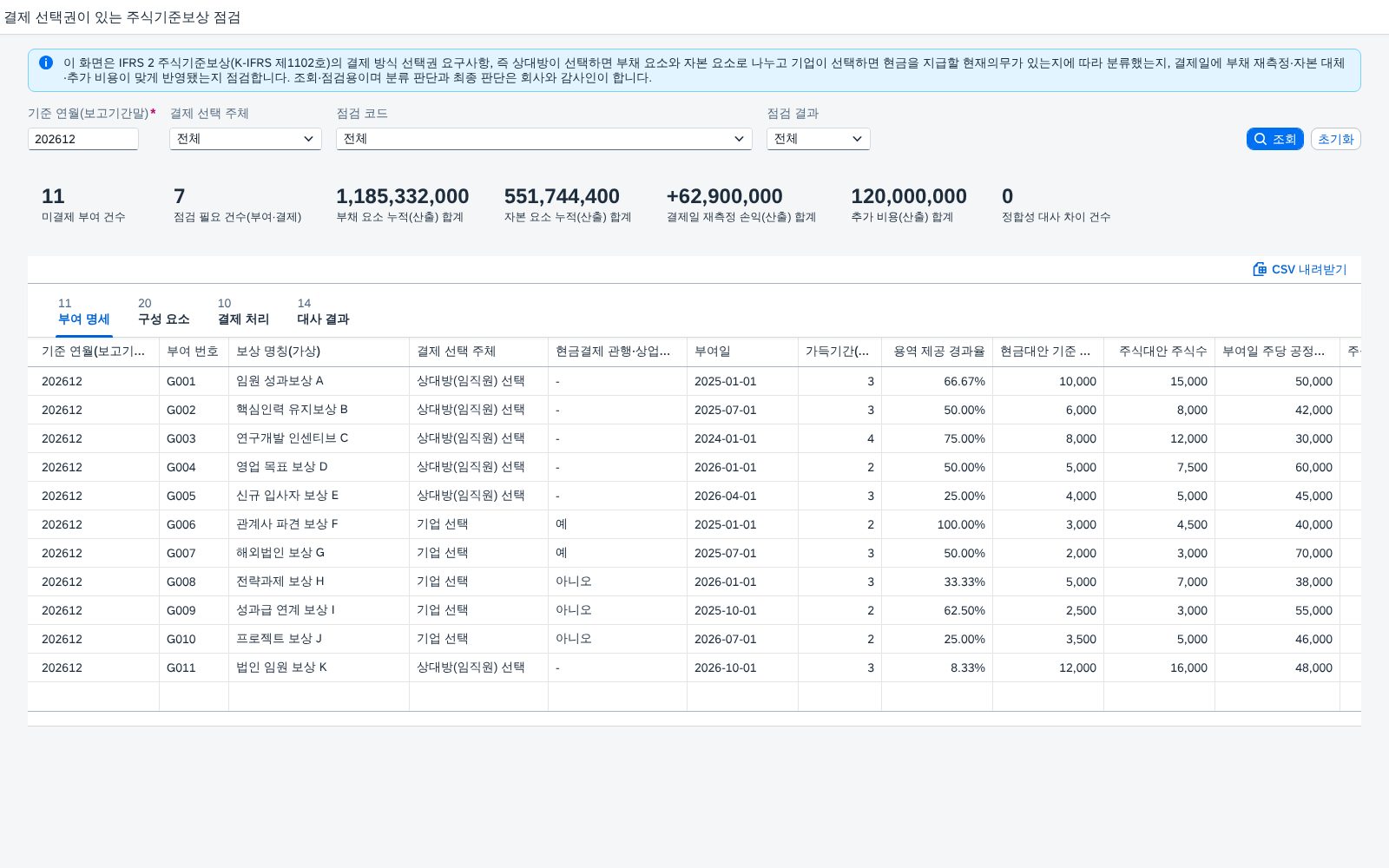The width and height of the screenshot is (1389, 868).
Task: Open the 결제 선택 주체 dropdown
Action: (246, 139)
